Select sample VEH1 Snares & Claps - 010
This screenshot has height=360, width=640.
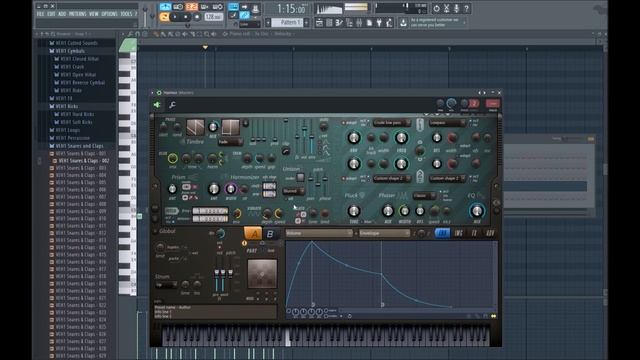pos(81,218)
